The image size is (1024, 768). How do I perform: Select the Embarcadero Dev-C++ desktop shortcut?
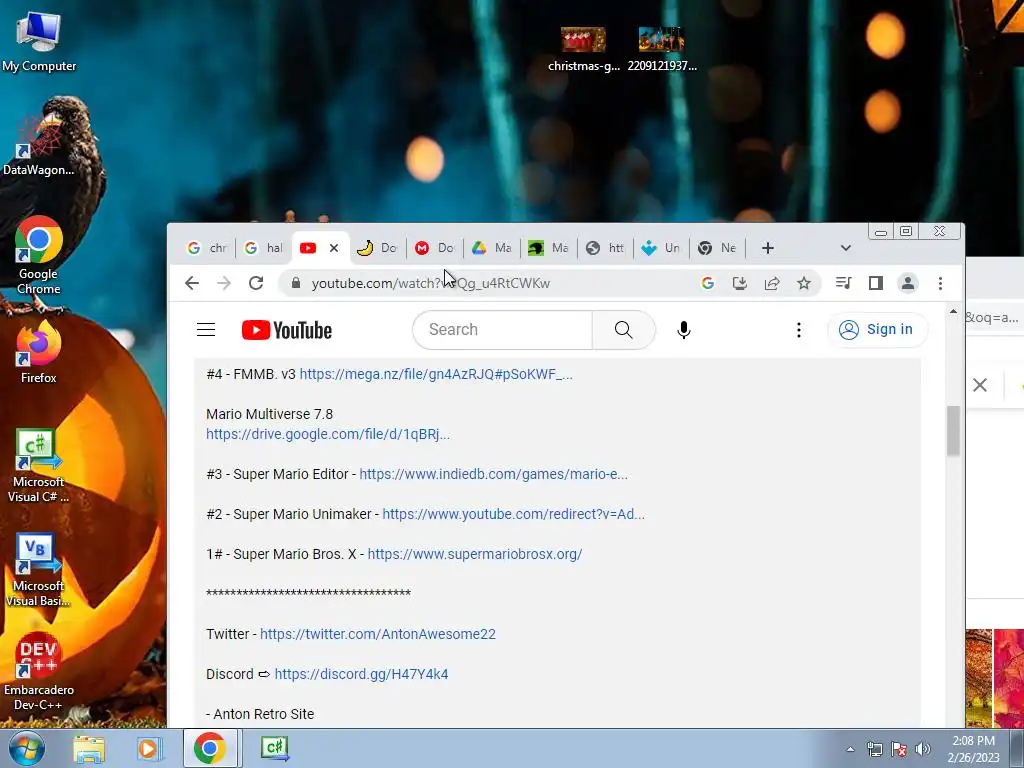(39, 673)
